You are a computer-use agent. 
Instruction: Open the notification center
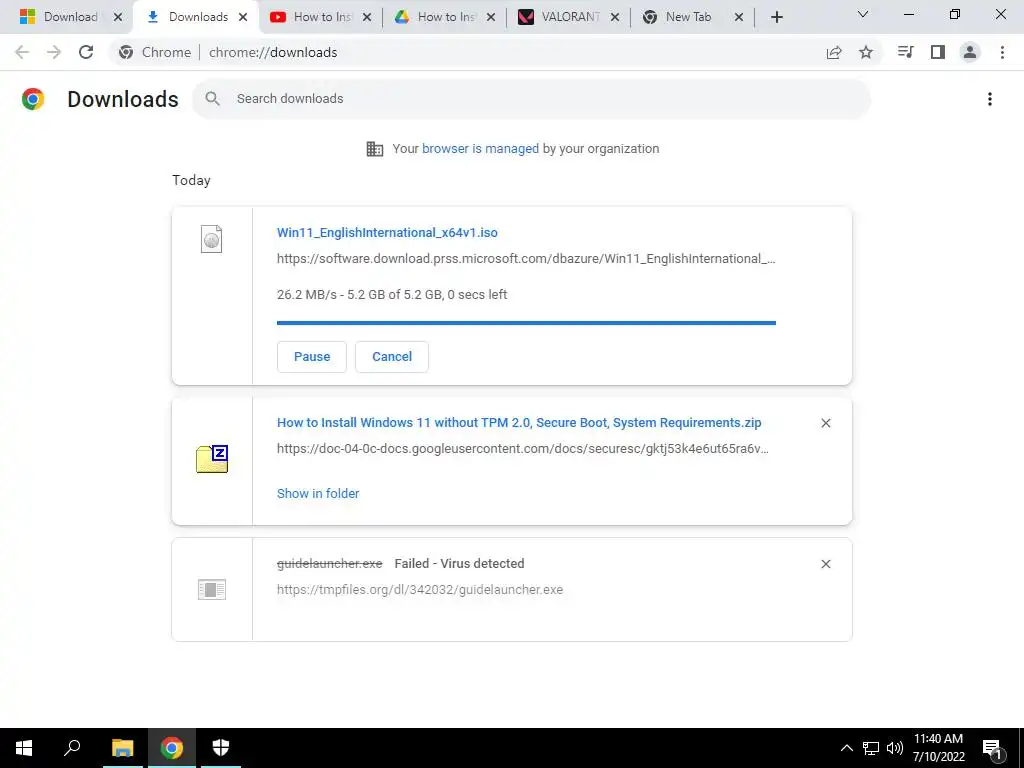[993, 748]
